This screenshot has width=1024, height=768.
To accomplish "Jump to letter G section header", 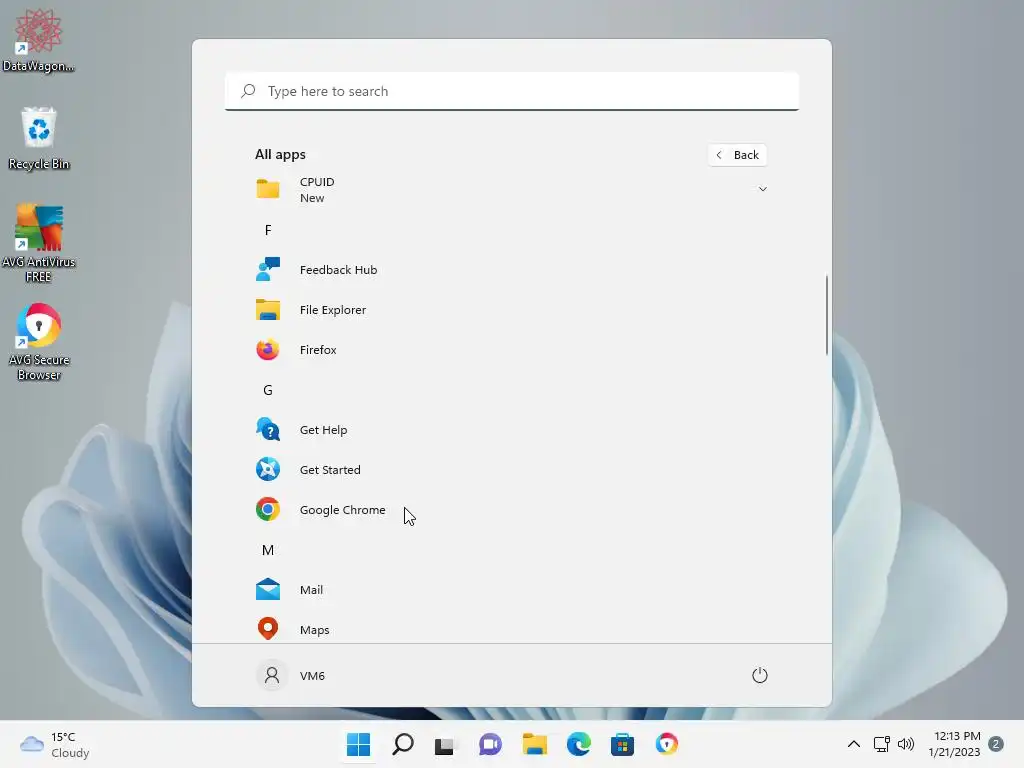I will click(268, 390).
